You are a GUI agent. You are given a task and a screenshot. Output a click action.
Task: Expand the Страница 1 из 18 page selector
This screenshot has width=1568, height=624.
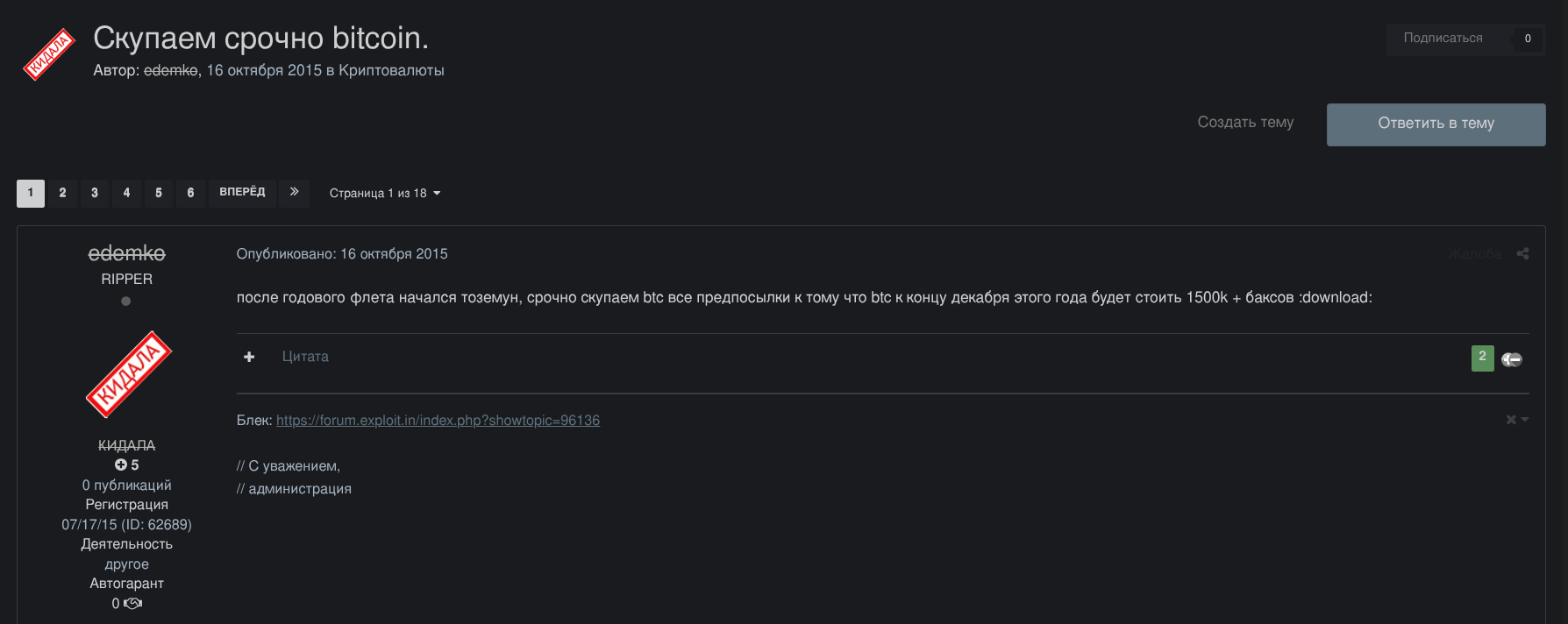pyautogui.click(x=385, y=193)
